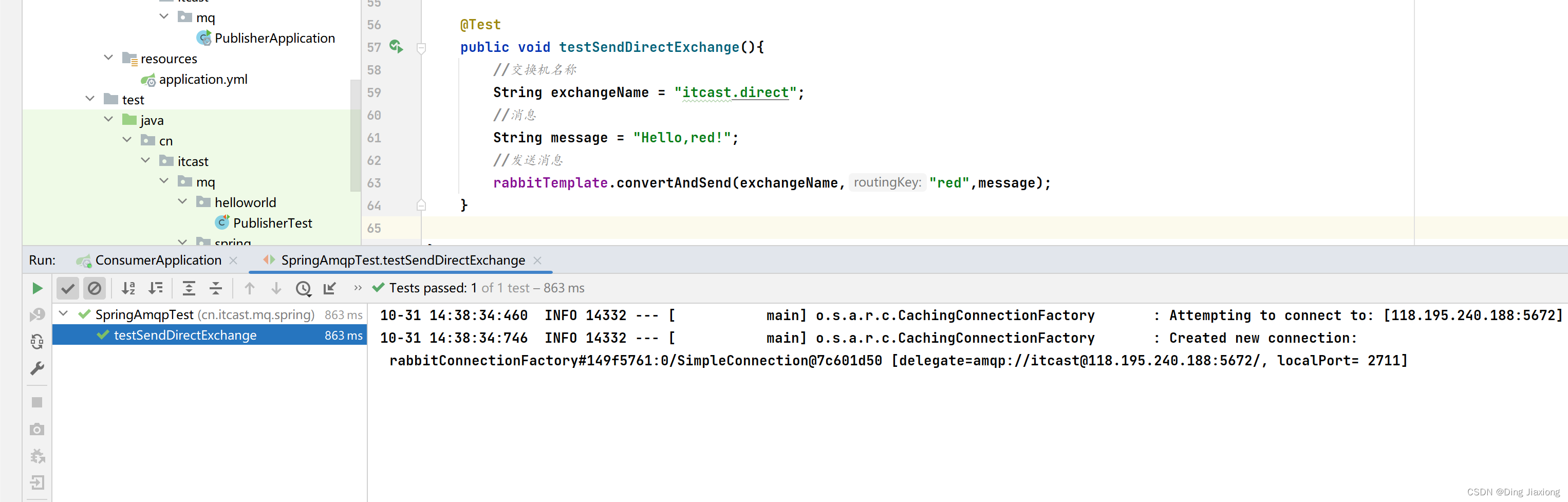
Task: Sort tests alphabetically
Action: point(128,288)
